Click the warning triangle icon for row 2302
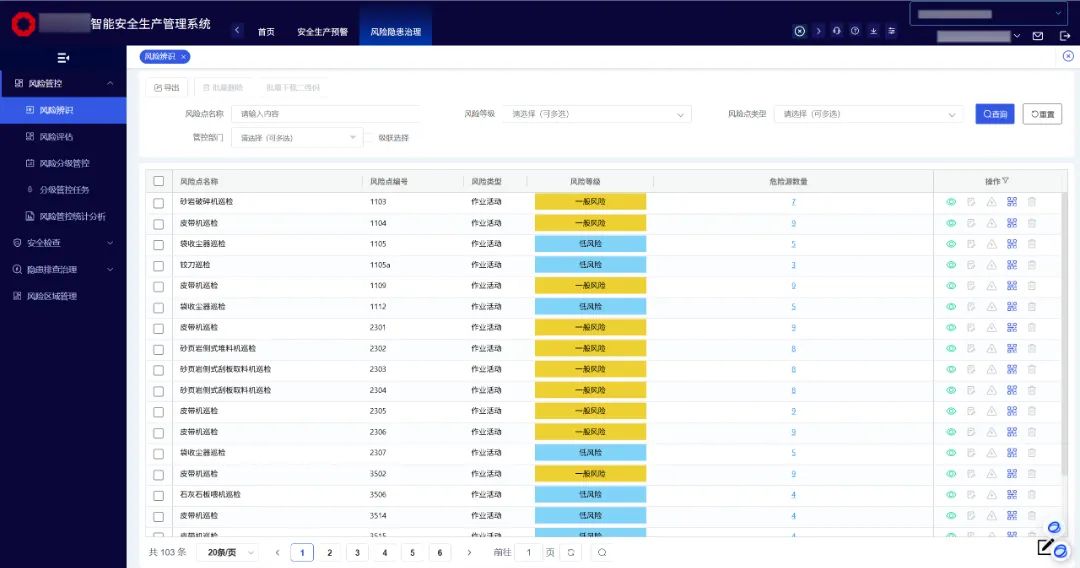Viewport: 1080px width, 568px height. (x=991, y=348)
